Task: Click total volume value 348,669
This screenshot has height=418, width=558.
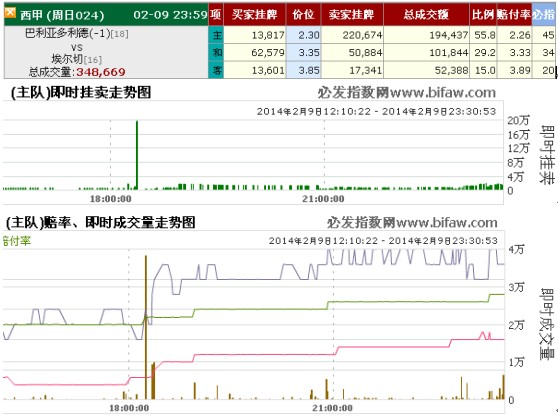Action: 101,72
